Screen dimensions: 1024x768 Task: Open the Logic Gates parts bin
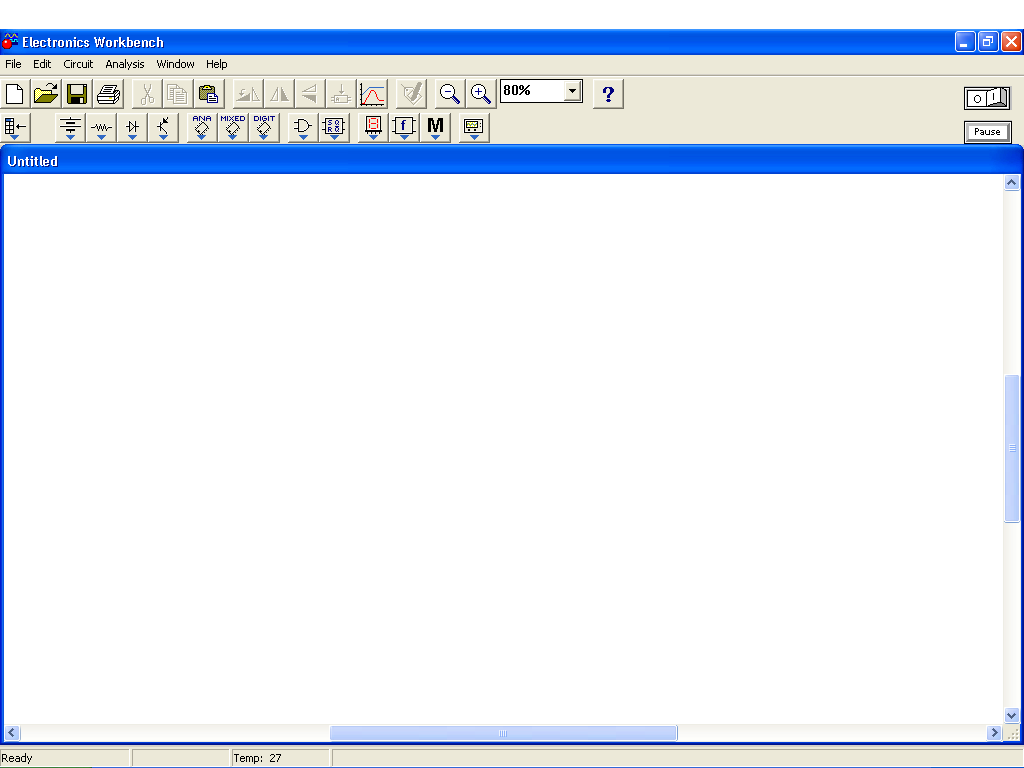pos(302,127)
